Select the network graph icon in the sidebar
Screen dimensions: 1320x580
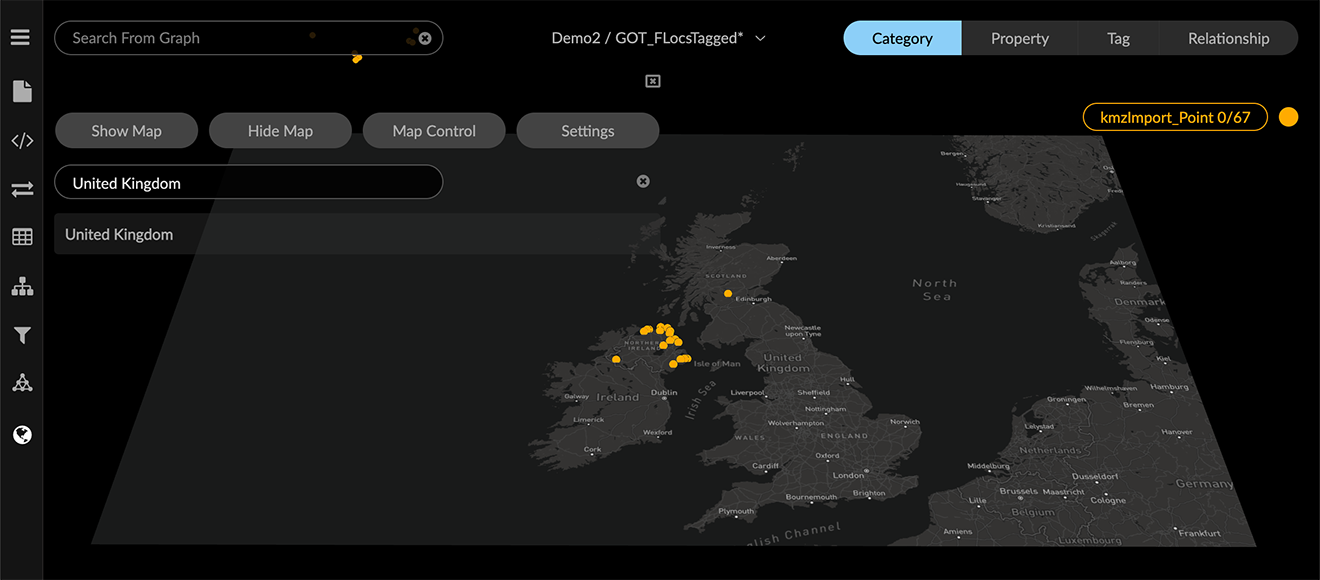21,382
